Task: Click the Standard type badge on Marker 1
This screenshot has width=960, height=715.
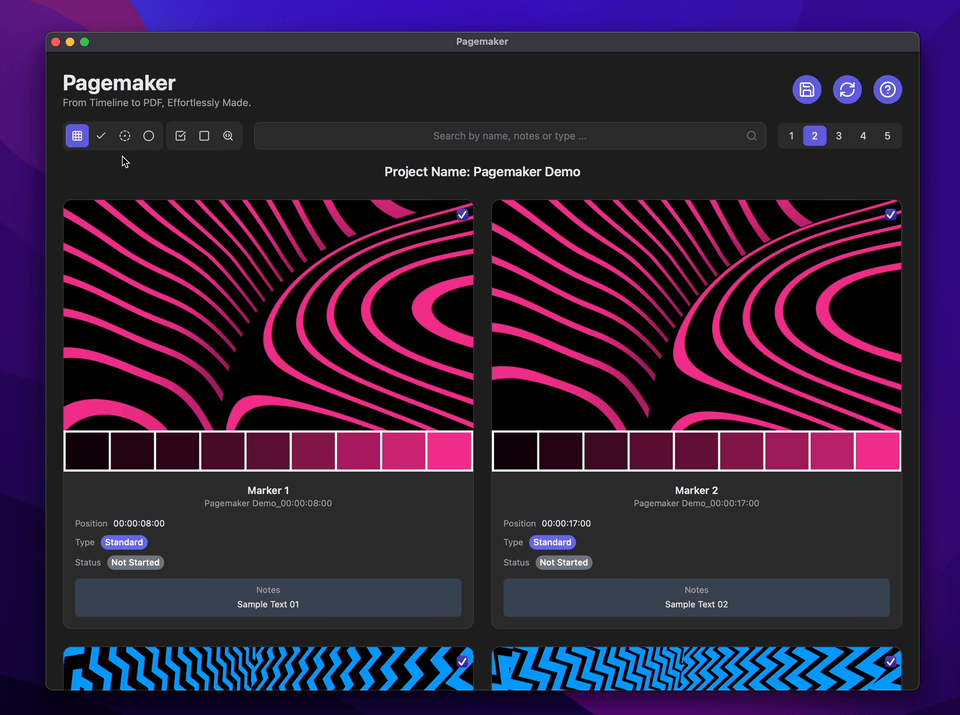Action: click(x=124, y=542)
